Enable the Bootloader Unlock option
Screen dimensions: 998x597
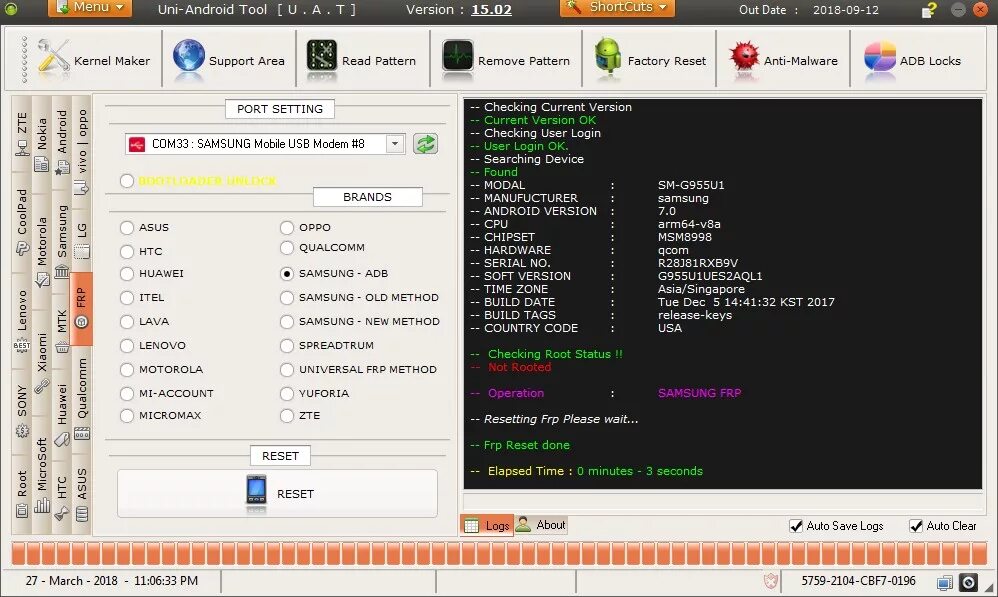(127, 181)
